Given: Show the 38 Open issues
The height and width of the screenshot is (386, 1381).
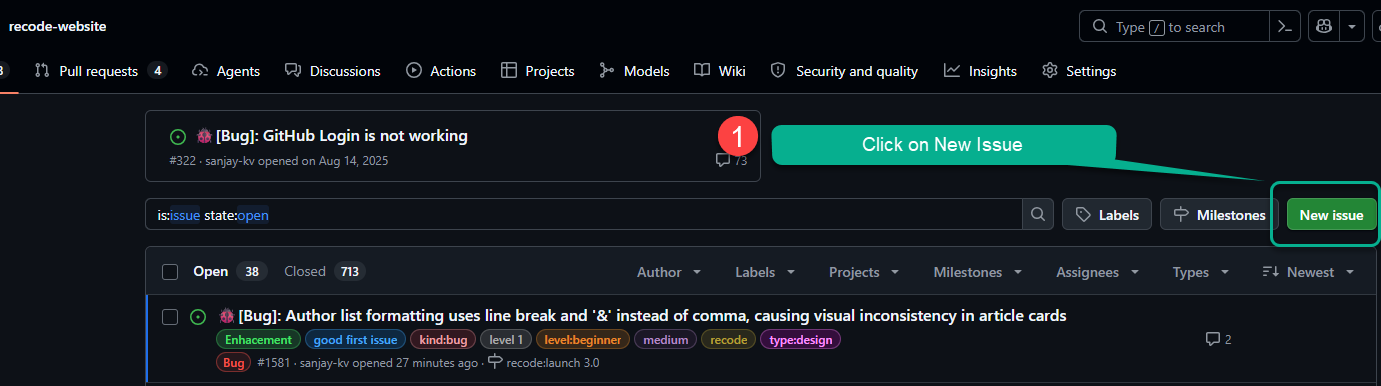Looking at the screenshot, I should (229, 271).
